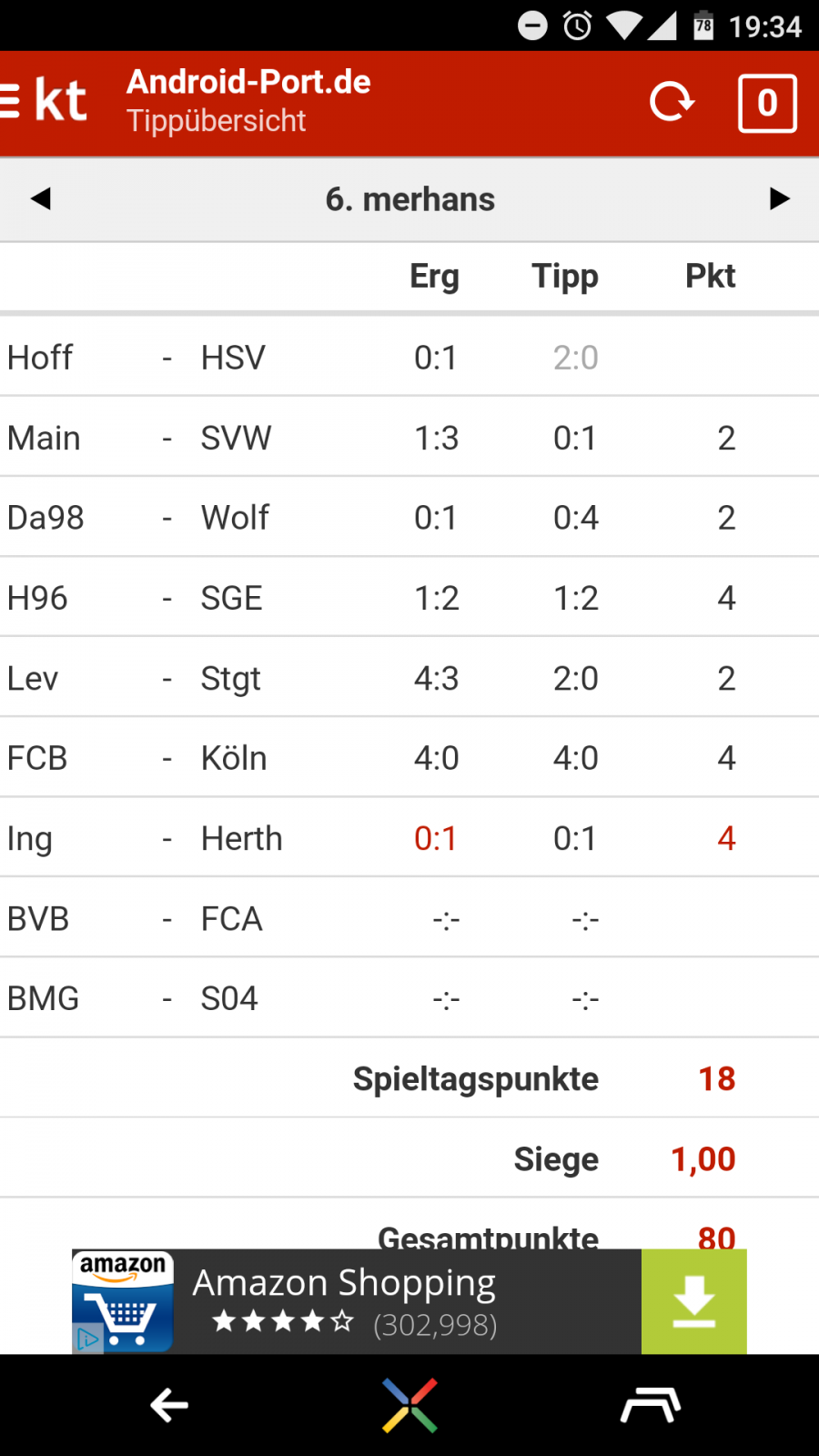The image size is (819, 1456).
Task: Open the kt hamburger menu
Action: [44, 101]
